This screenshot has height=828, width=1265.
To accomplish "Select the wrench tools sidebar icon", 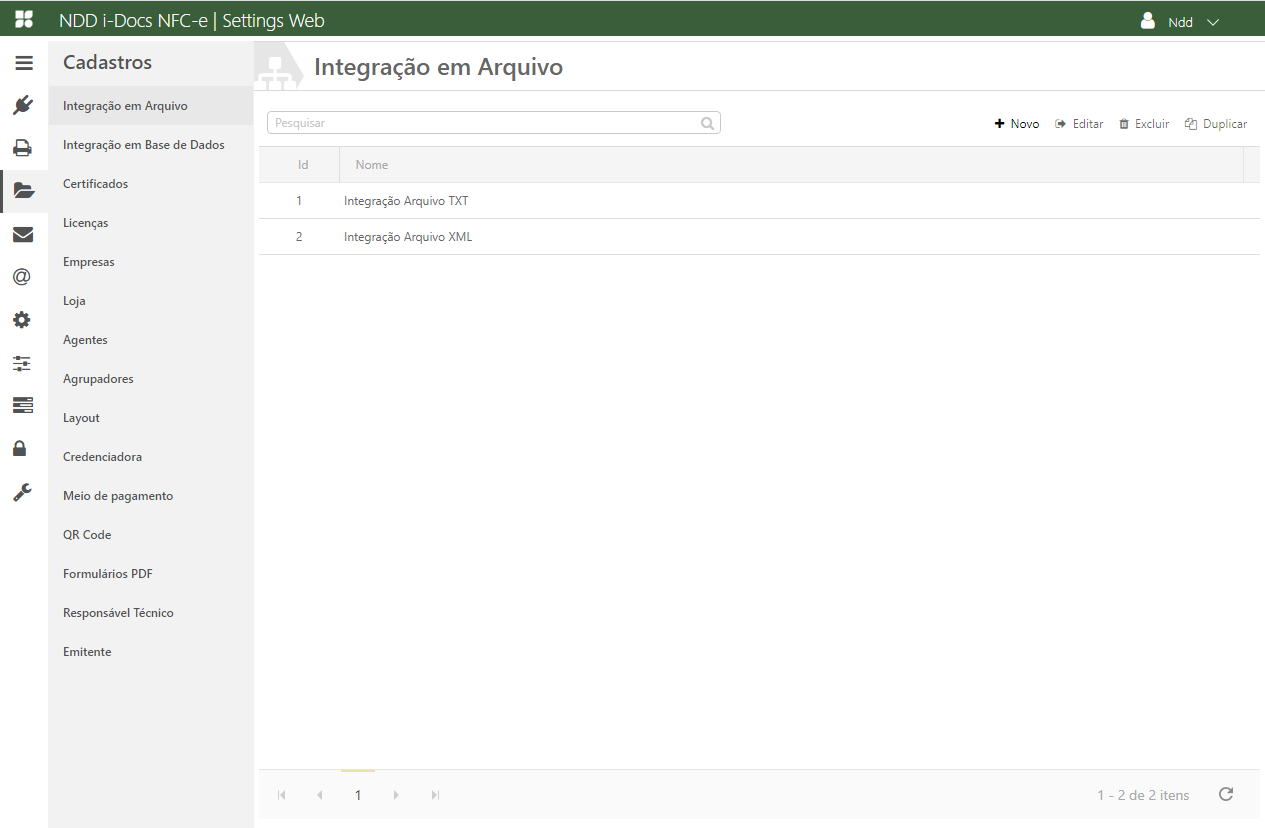I will click(22, 492).
